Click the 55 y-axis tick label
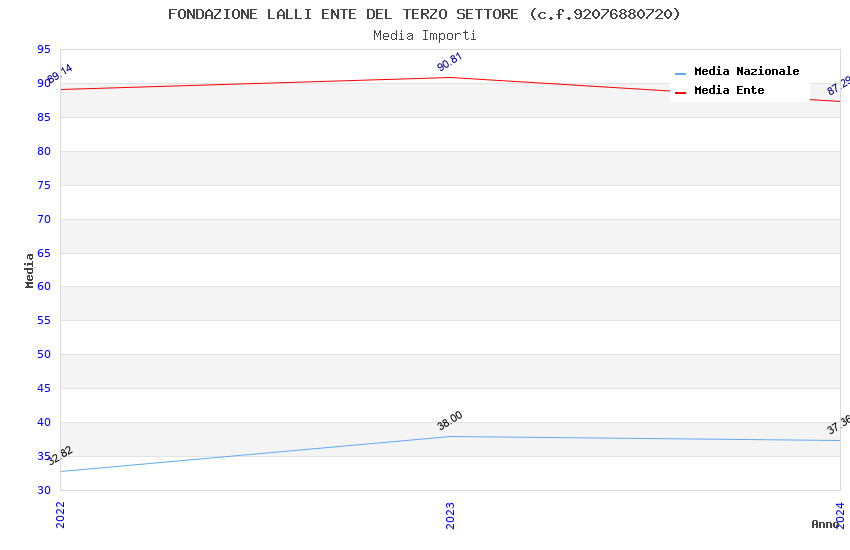This screenshot has width=850, height=550. [x=44, y=320]
